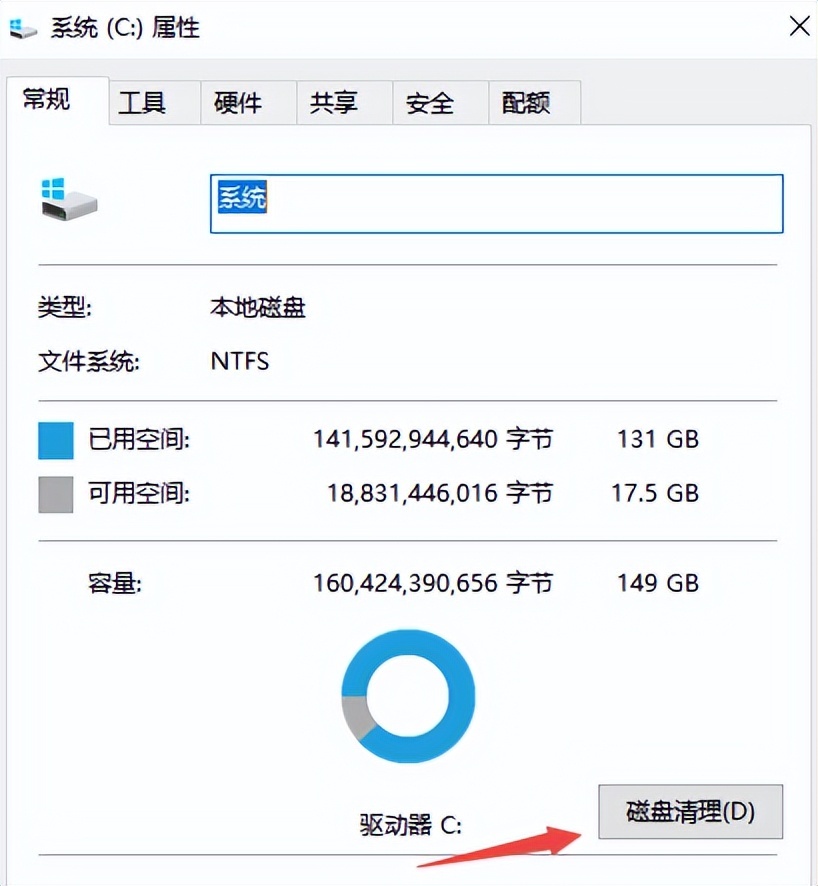Click the NTFS file system value
This screenshot has width=818, height=886.
(240, 362)
